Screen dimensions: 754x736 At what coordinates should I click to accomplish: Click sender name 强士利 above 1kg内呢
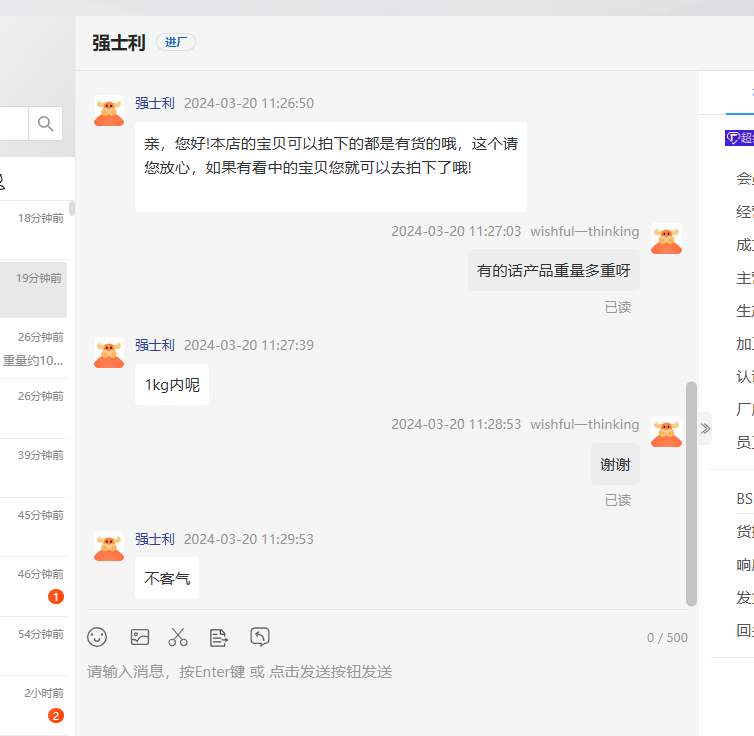[x=155, y=345]
